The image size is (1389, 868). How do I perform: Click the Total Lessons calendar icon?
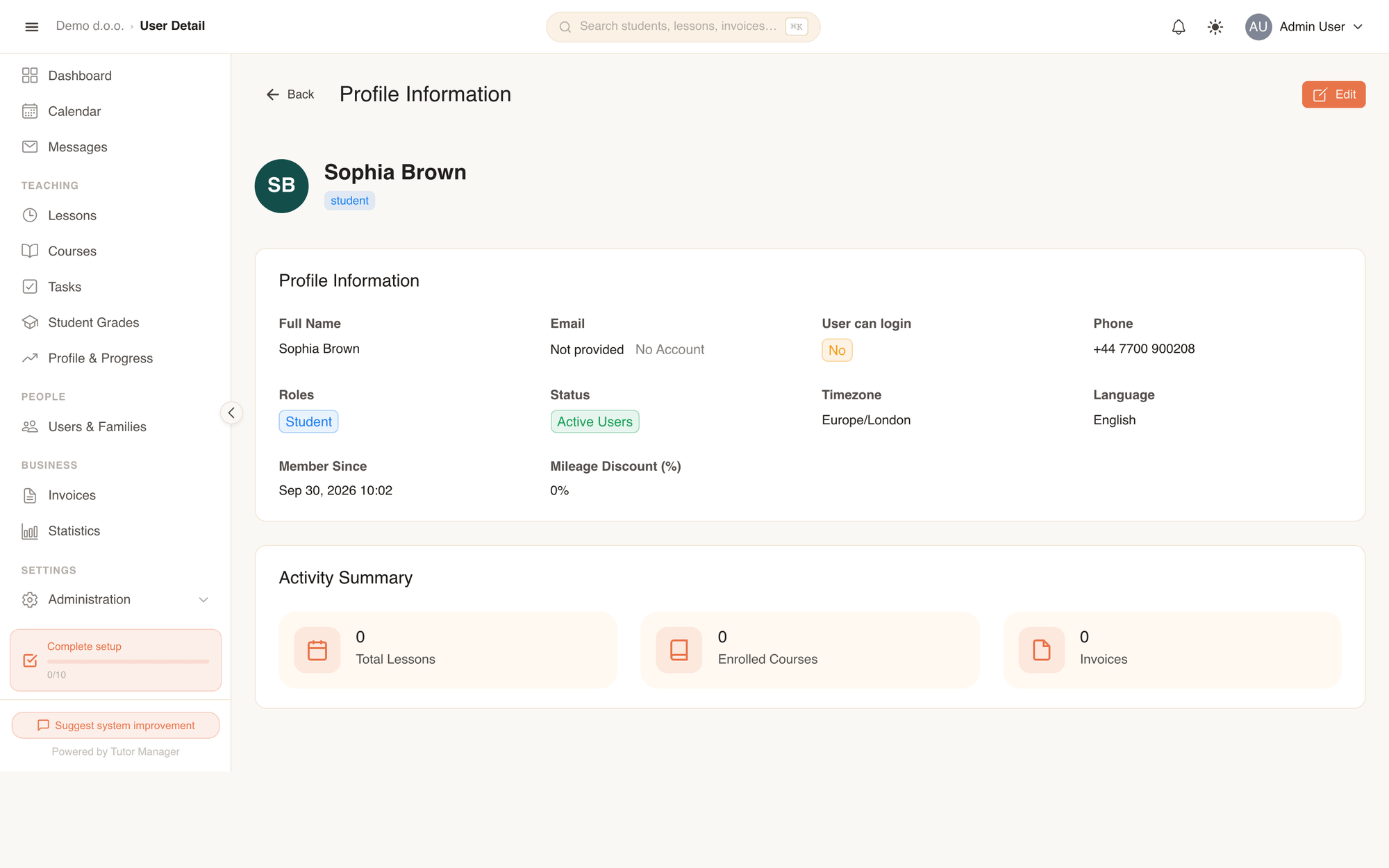(x=317, y=650)
